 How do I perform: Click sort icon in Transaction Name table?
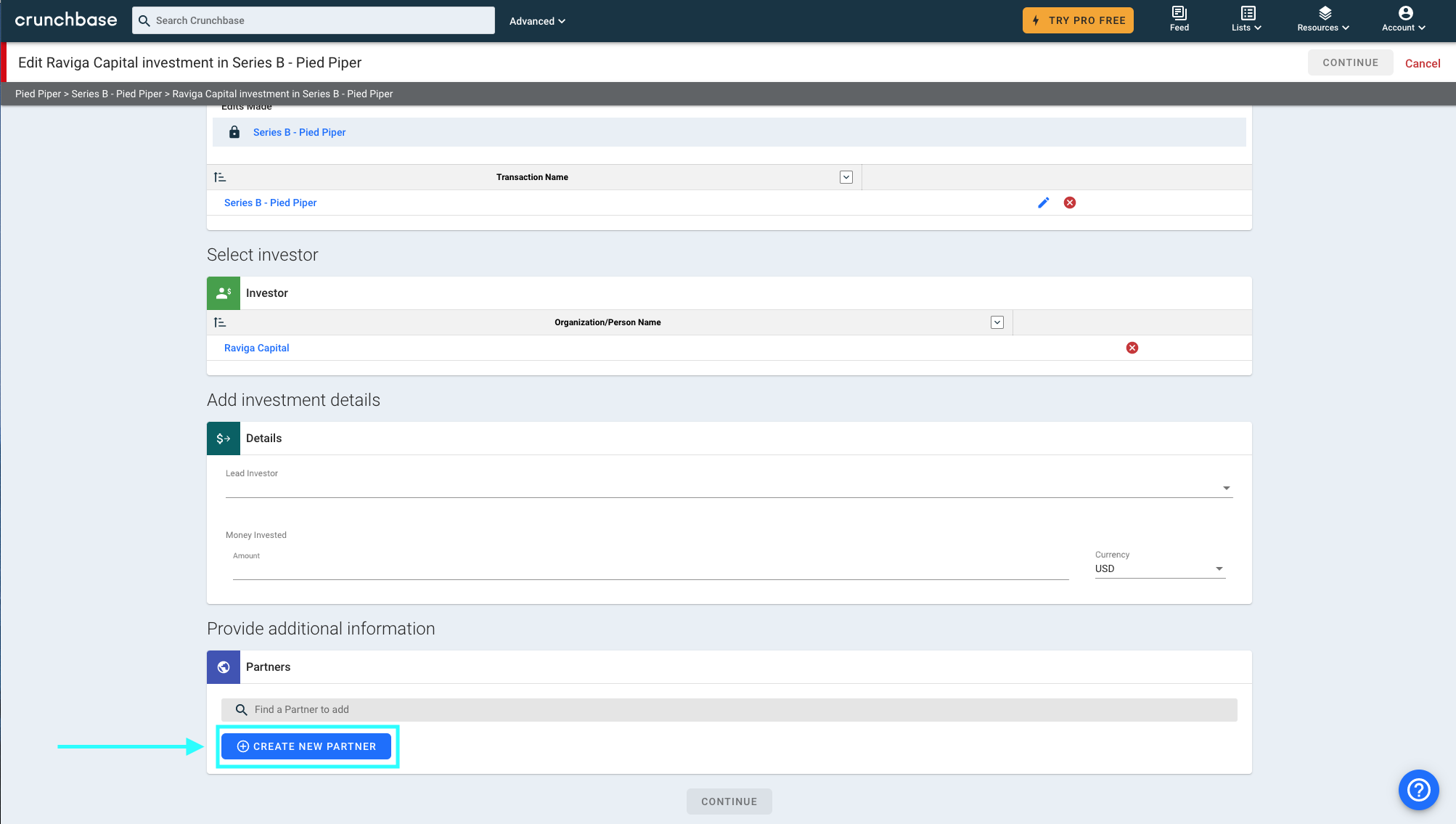(x=220, y=177)
